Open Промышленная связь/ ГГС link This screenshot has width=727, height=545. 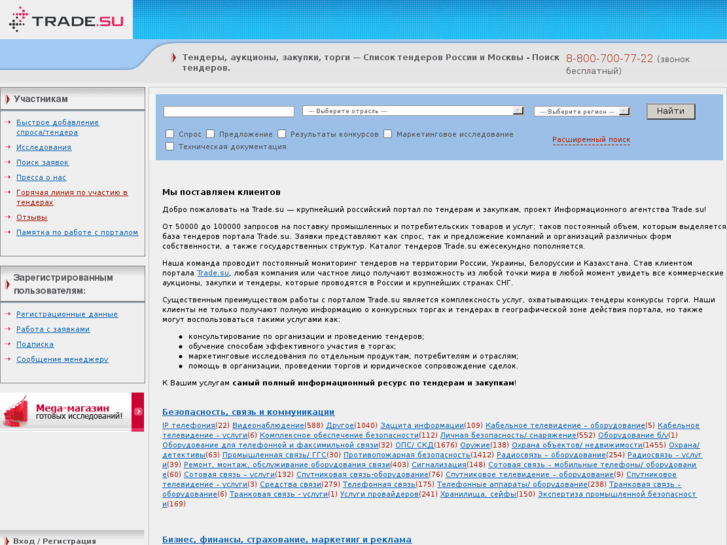click(x=274, y=455)
